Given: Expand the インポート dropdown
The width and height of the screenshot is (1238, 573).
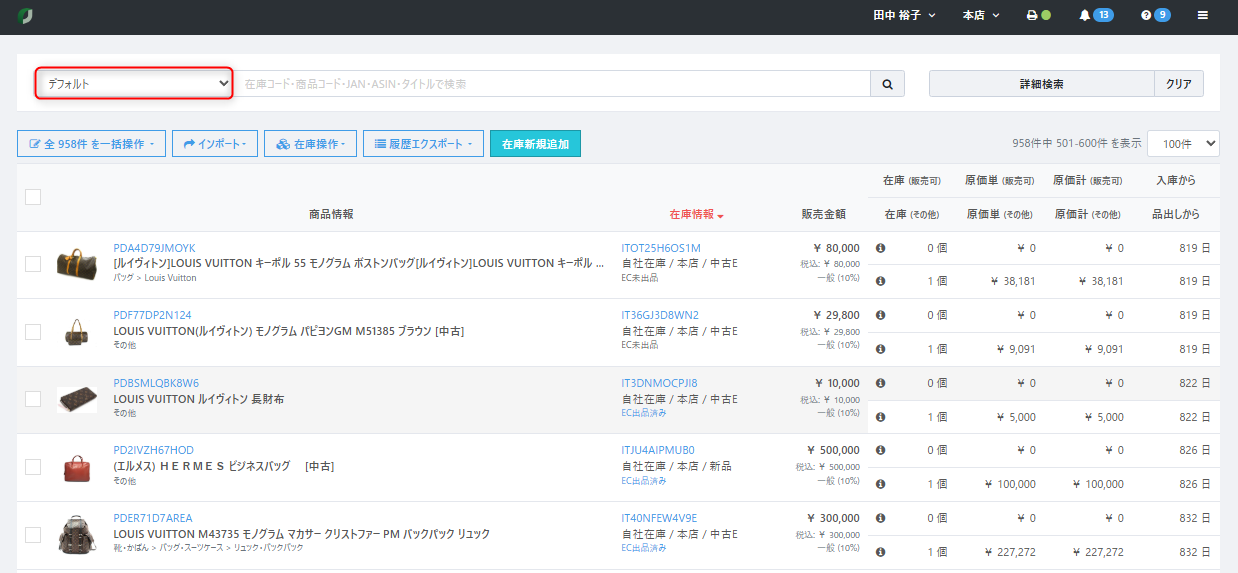Looking at the screenshot, I should pyautogui.click(x=215, y=144).
